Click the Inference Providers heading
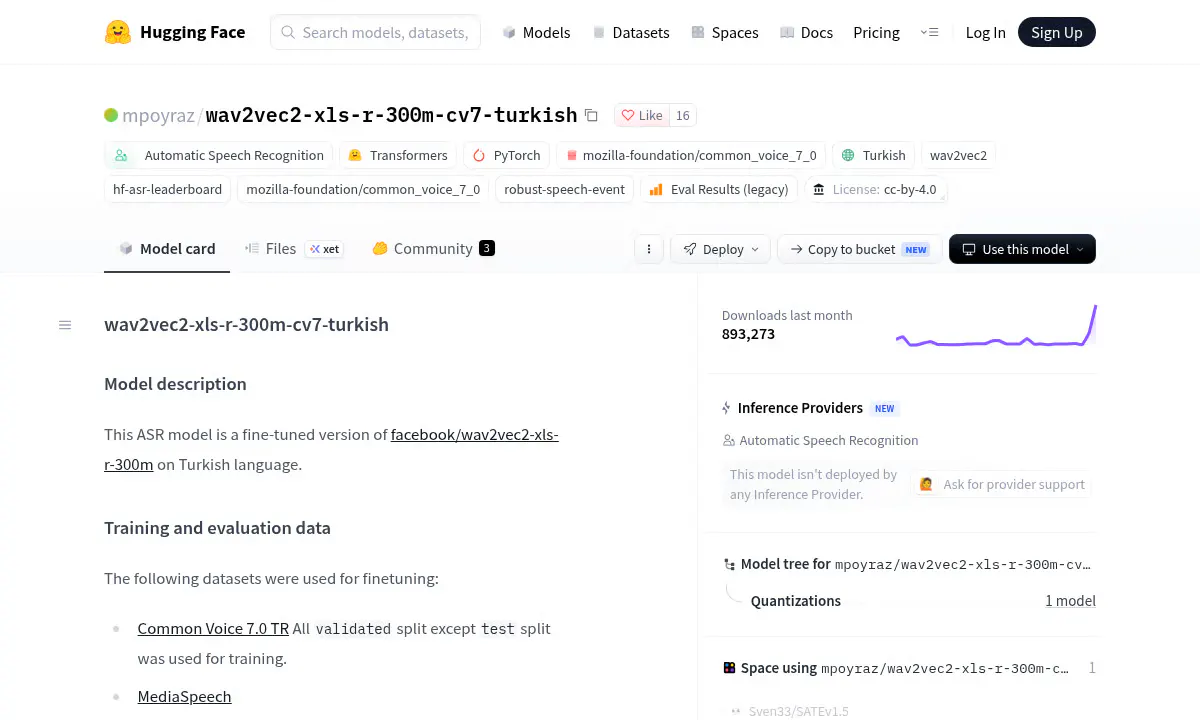The height and width of the screenshot is (720, 1200). 800,408
